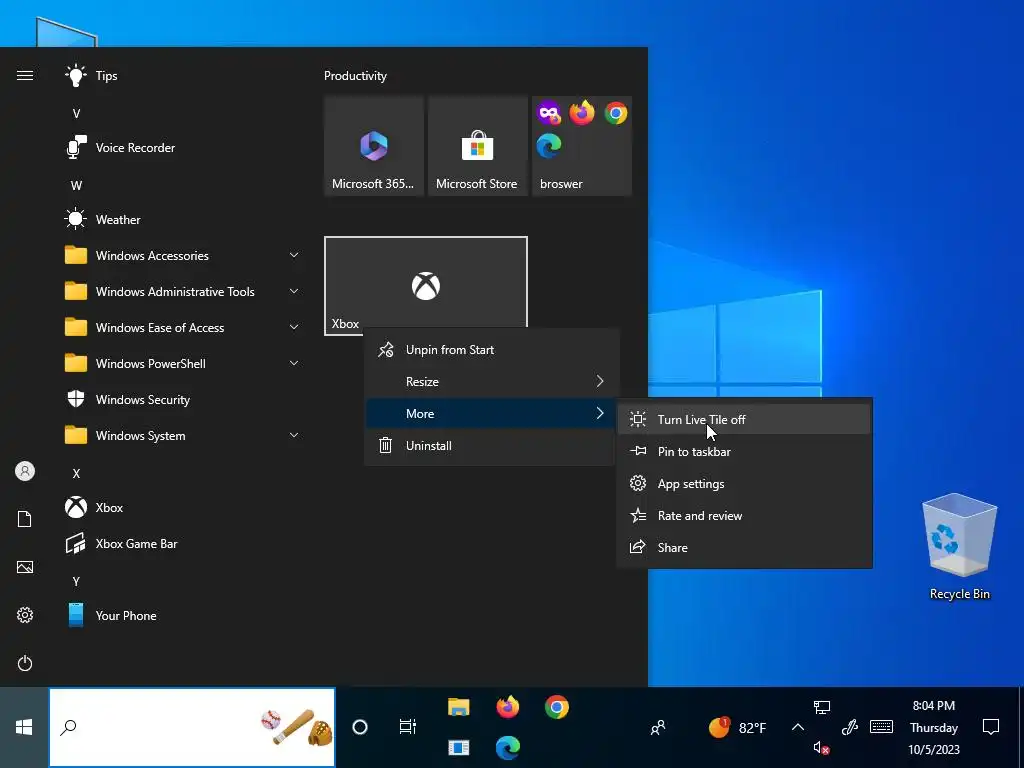Expand Windows System folder

[183, 435]
